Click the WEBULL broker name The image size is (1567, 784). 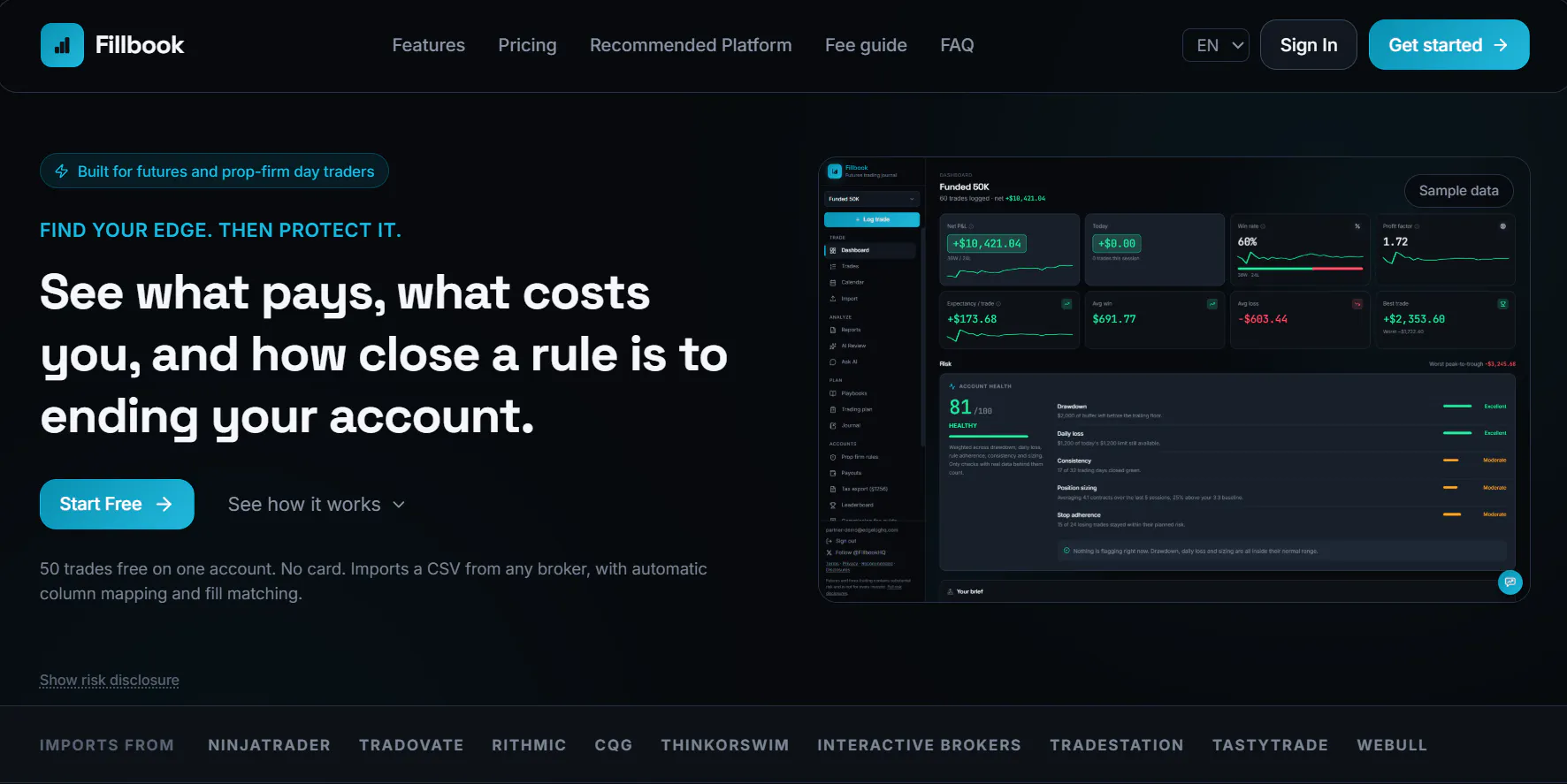coord(1392,745)
